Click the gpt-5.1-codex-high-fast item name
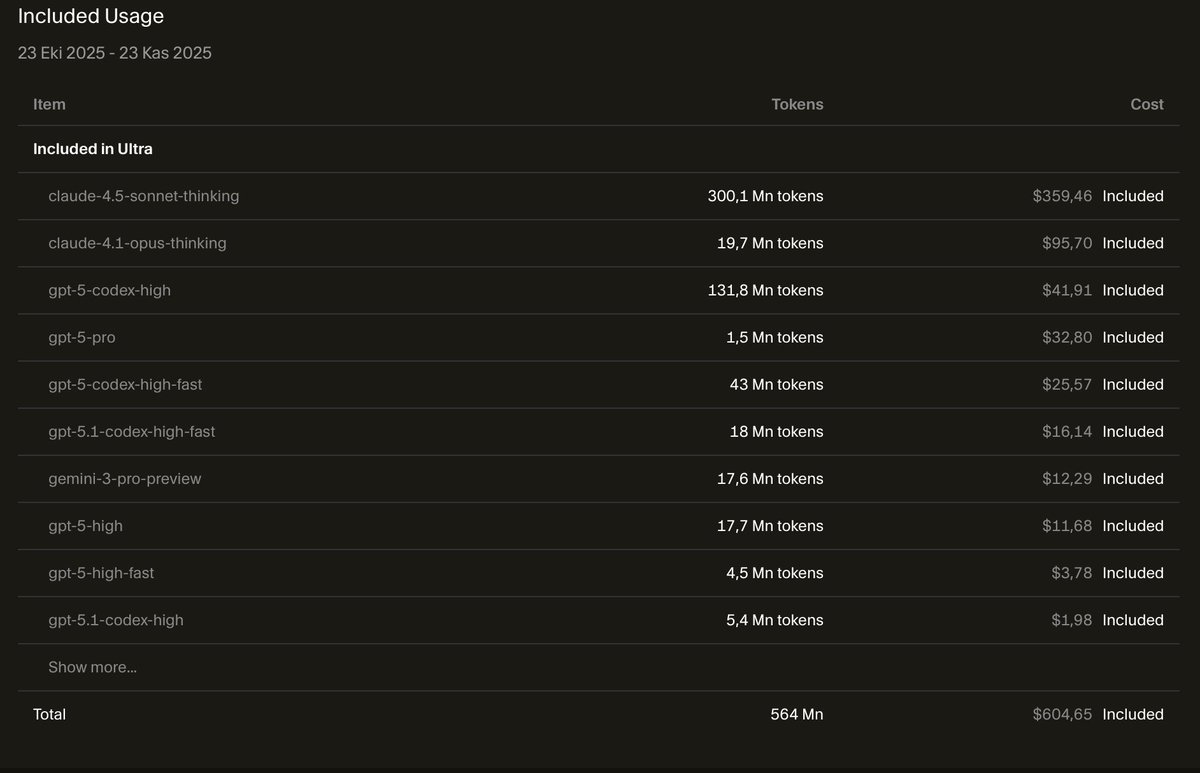The image size is (1200, 773). [131, 431]
